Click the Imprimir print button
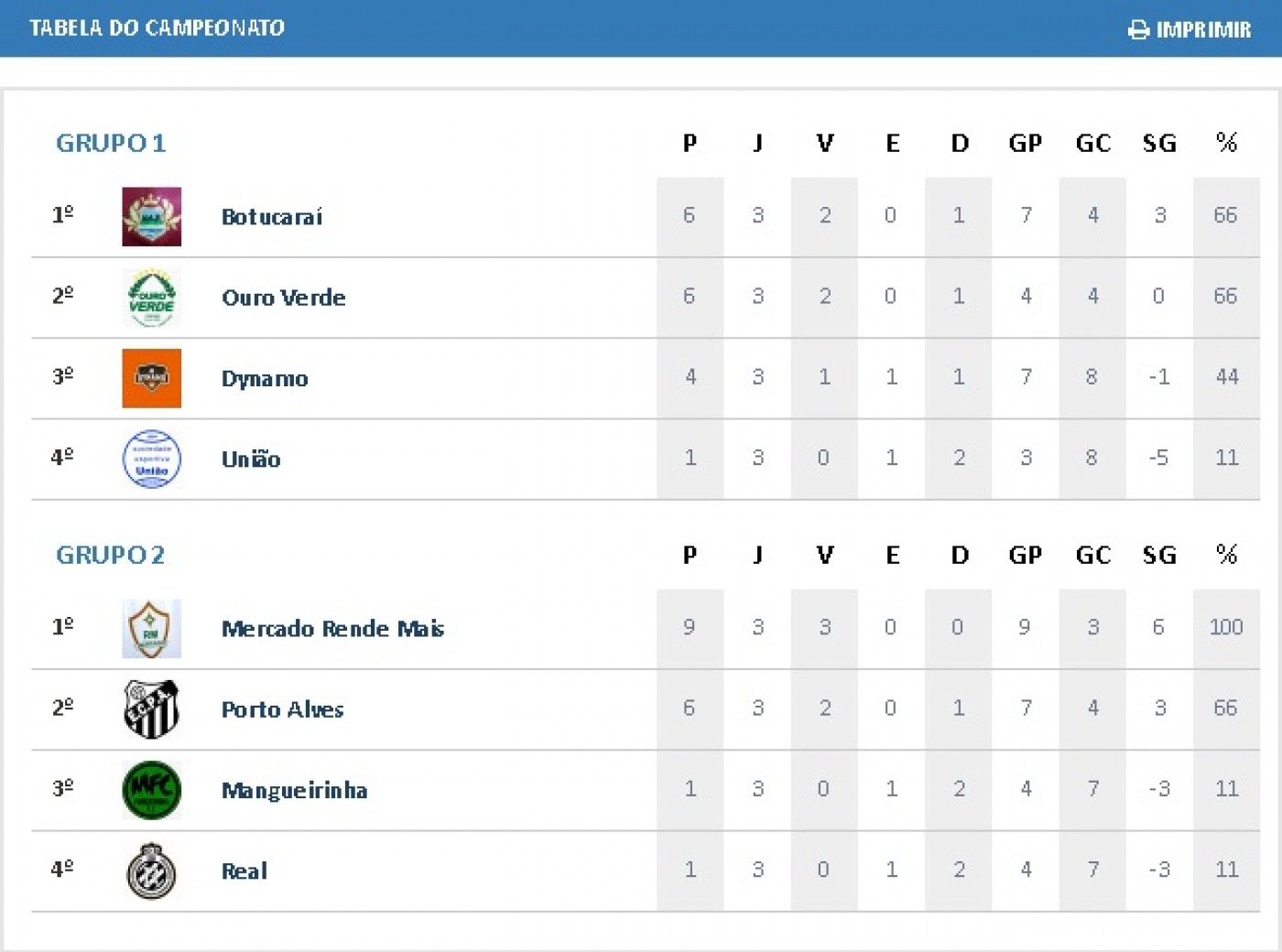This screenshot has width=1282, height=952. (x=1190, y=30)
